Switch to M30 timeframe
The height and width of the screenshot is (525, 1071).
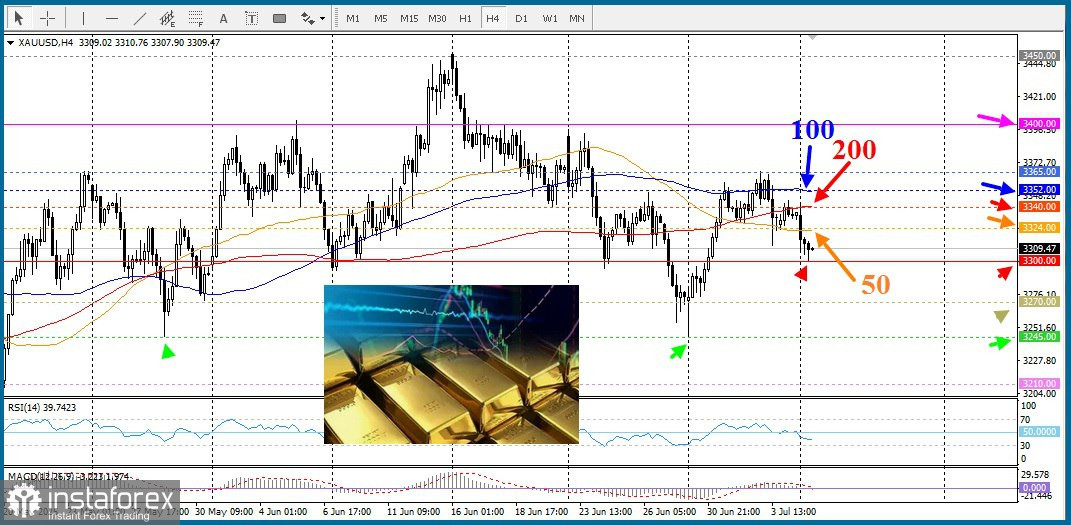pyautogui.click(x=437, y=18)
